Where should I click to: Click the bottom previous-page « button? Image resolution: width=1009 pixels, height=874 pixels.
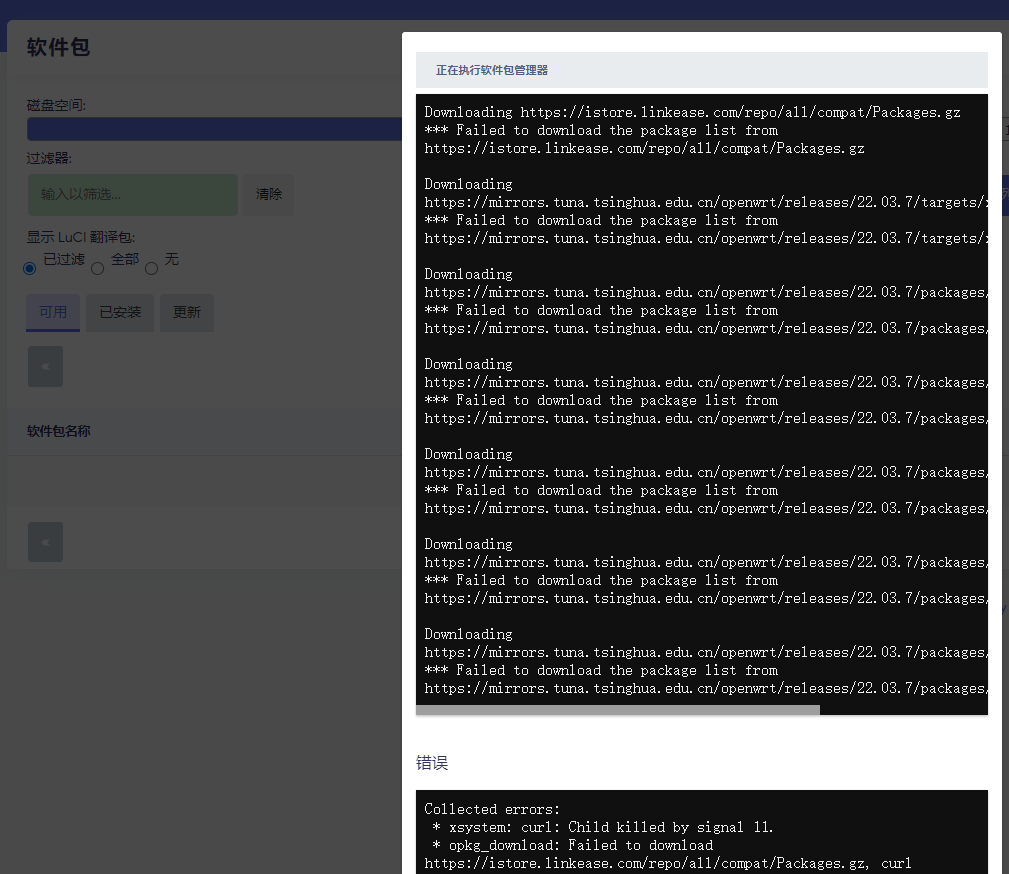coord(45,542)
